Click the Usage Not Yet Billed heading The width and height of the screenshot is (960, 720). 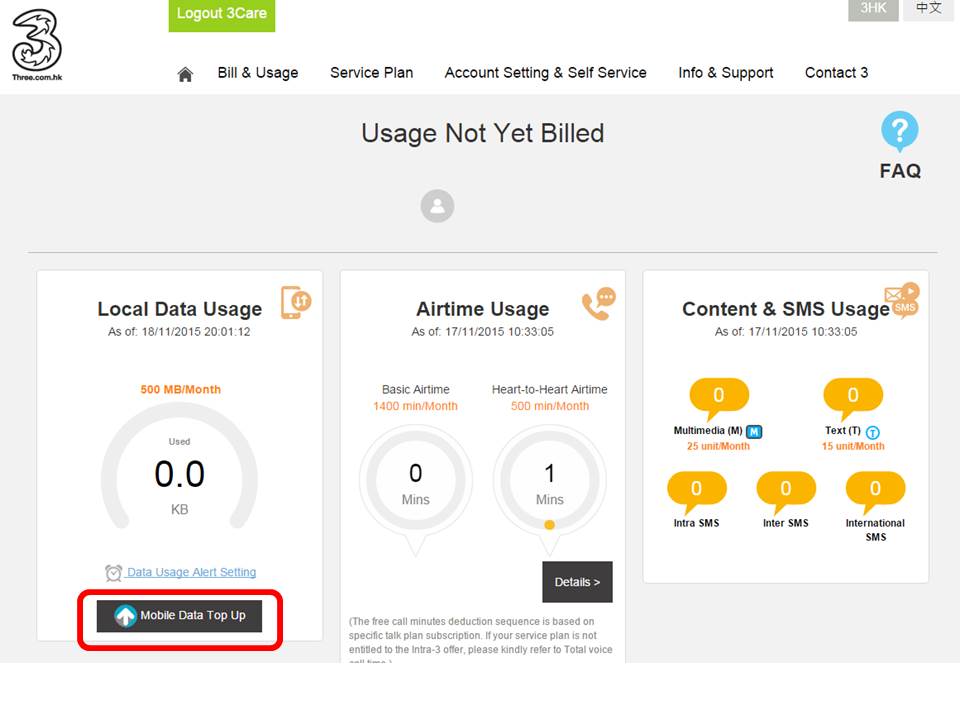[482, 133]
